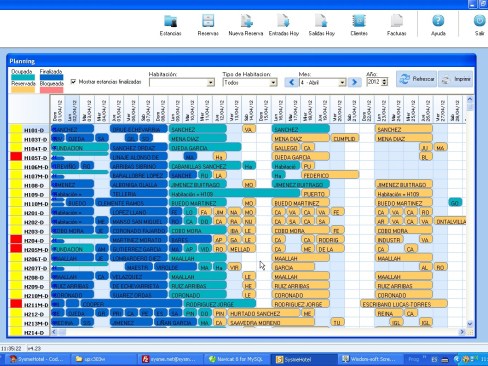Click red status marker for H205M-D

[16, 248]
